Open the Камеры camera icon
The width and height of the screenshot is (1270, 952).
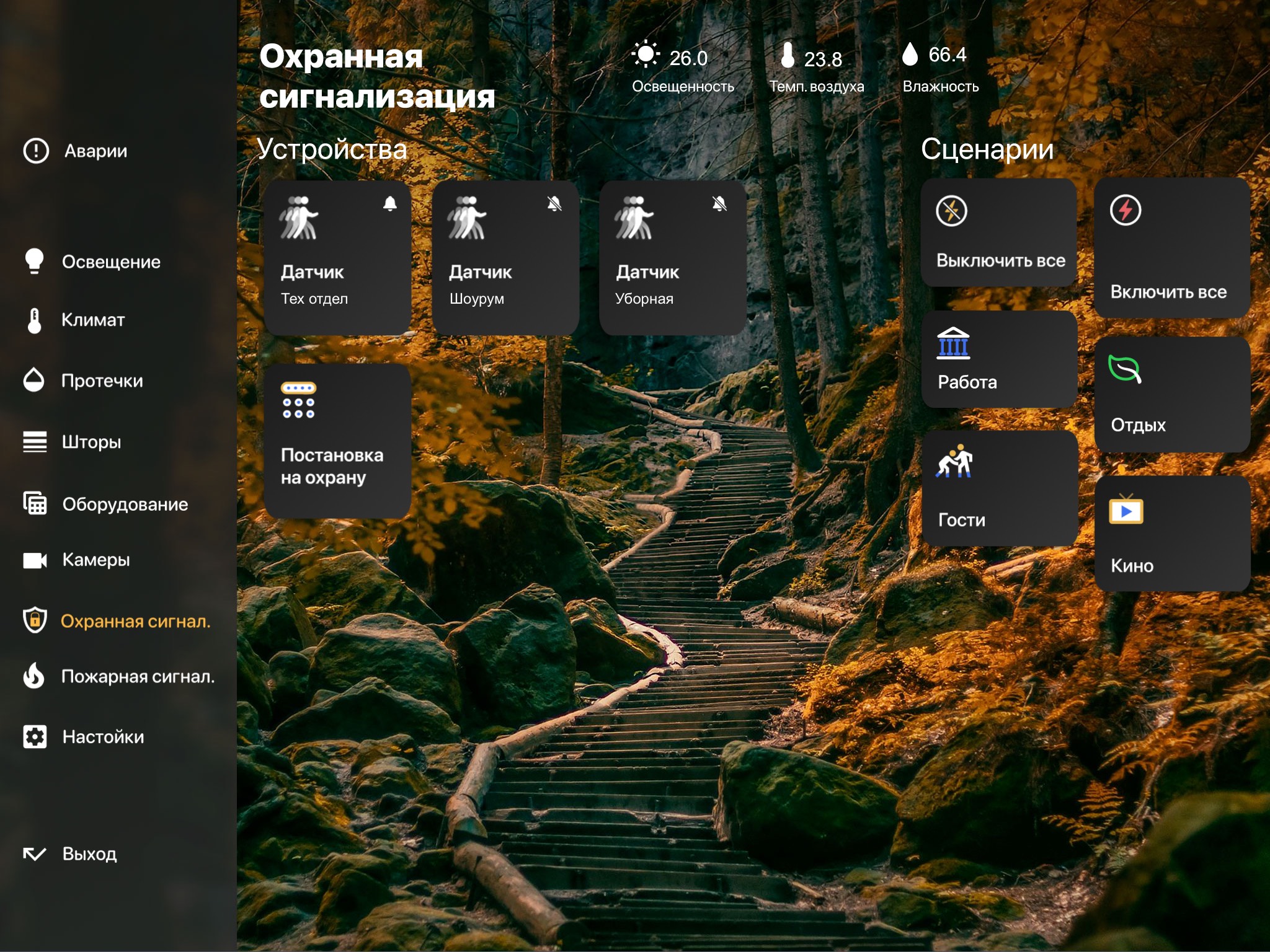[x=35, y=560]
